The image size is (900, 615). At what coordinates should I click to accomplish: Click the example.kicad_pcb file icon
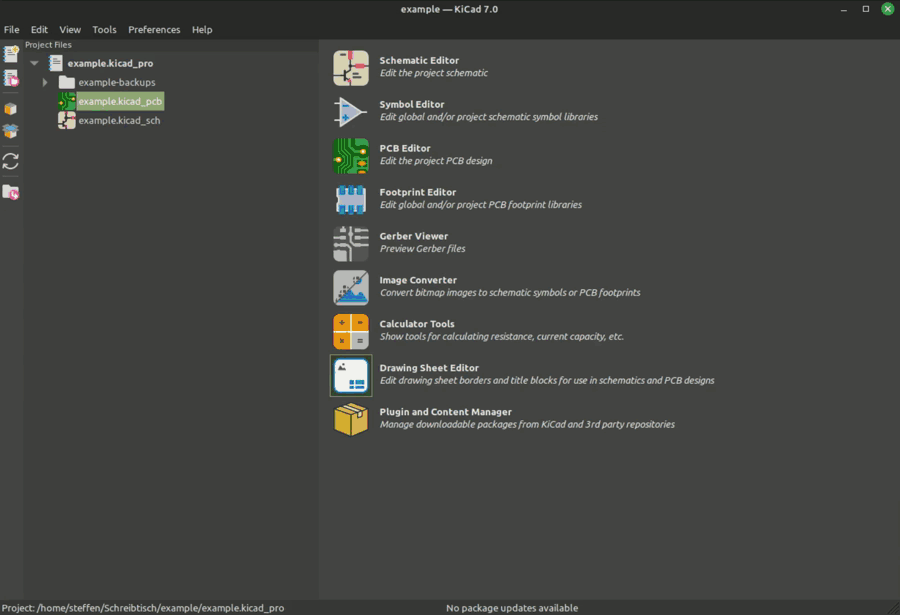tap(67, 102)
